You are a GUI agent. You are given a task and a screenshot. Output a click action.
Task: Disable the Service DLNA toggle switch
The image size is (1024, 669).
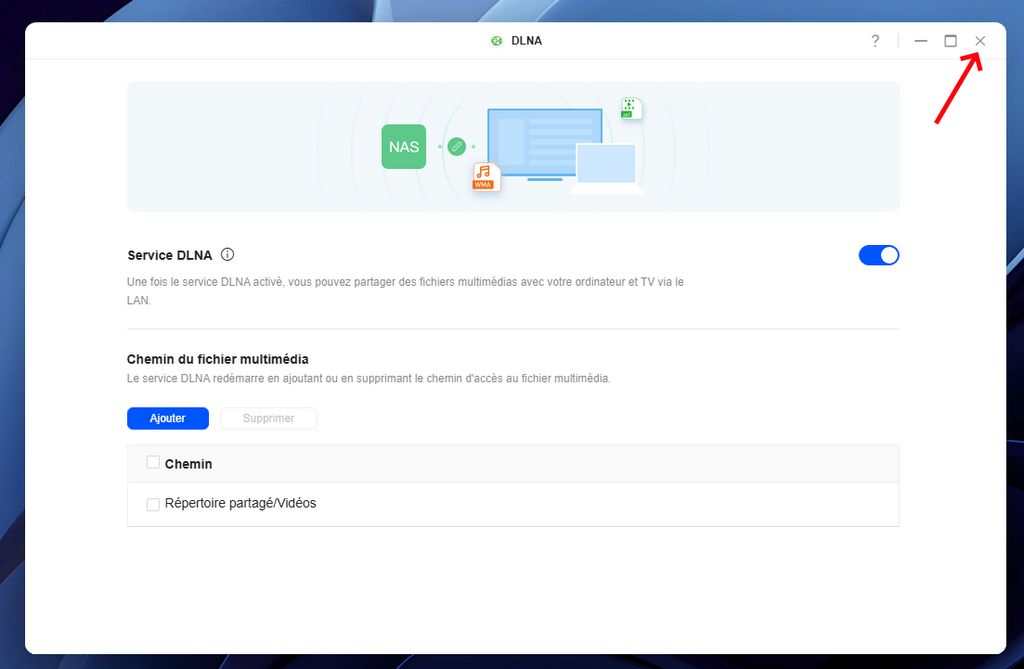click(879, 255)
